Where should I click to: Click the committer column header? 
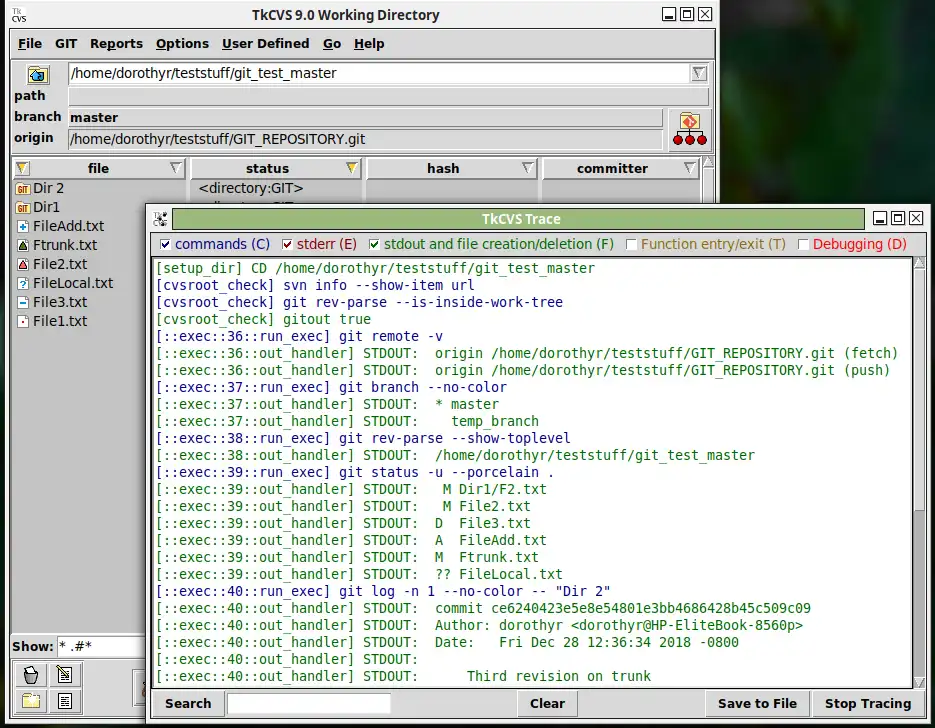[612, 169]
